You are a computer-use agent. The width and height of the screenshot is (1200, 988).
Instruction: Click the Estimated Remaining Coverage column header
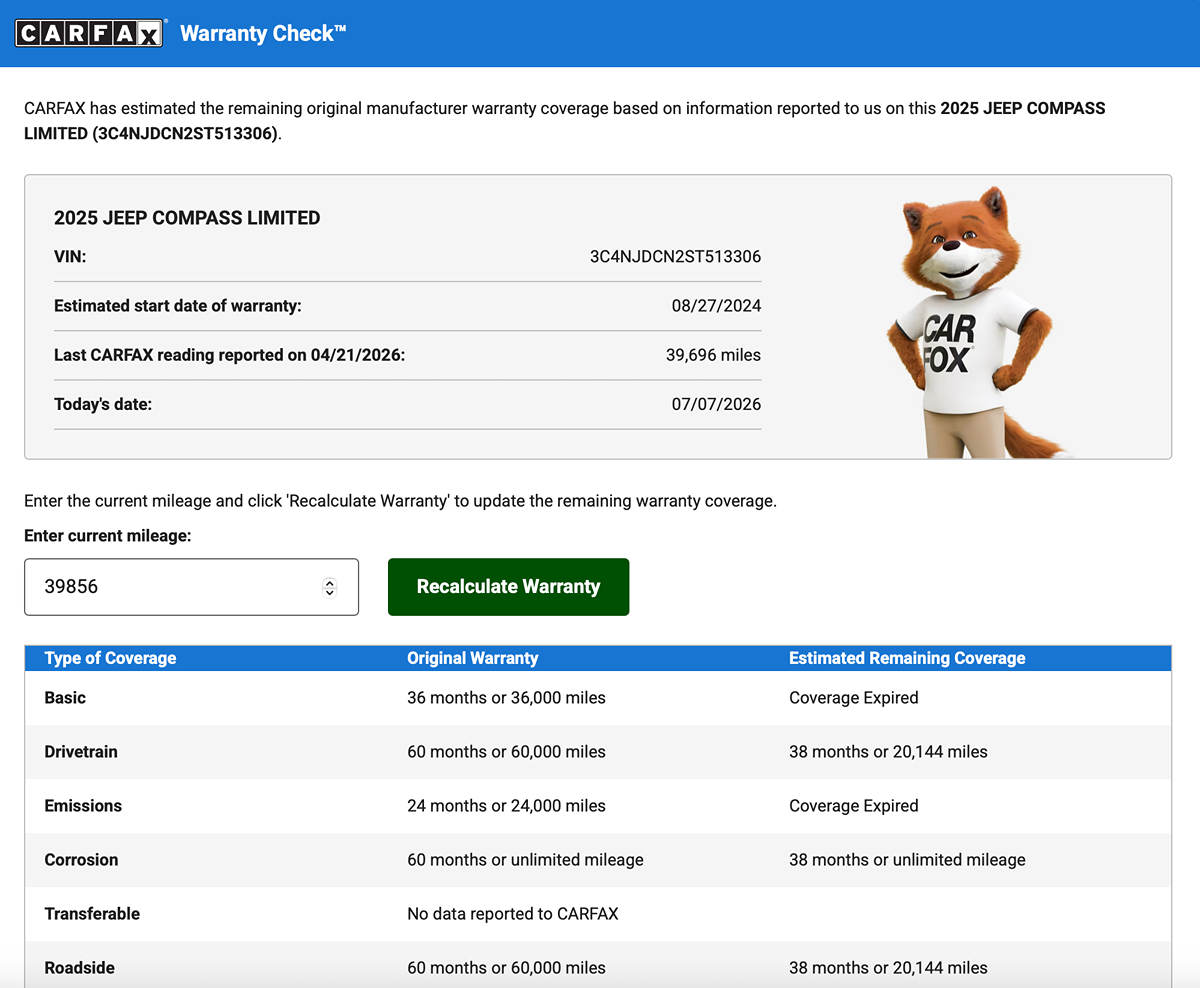(x=907, y=658)
